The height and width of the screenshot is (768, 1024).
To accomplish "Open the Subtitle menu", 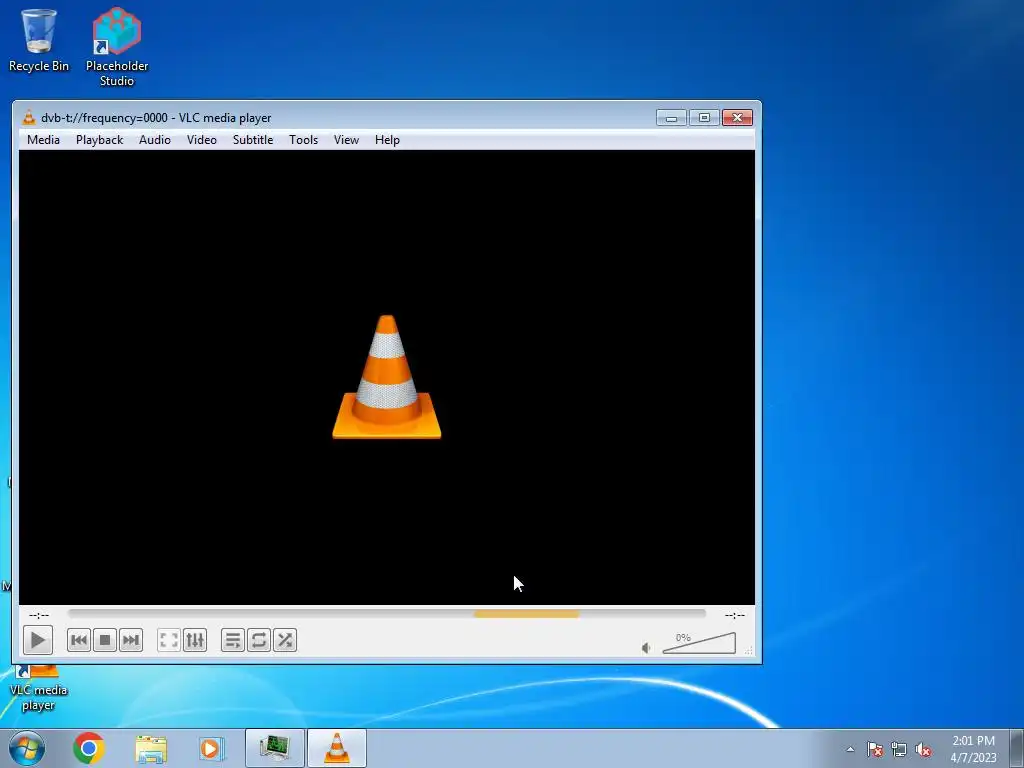I will (x=253, y=140).
